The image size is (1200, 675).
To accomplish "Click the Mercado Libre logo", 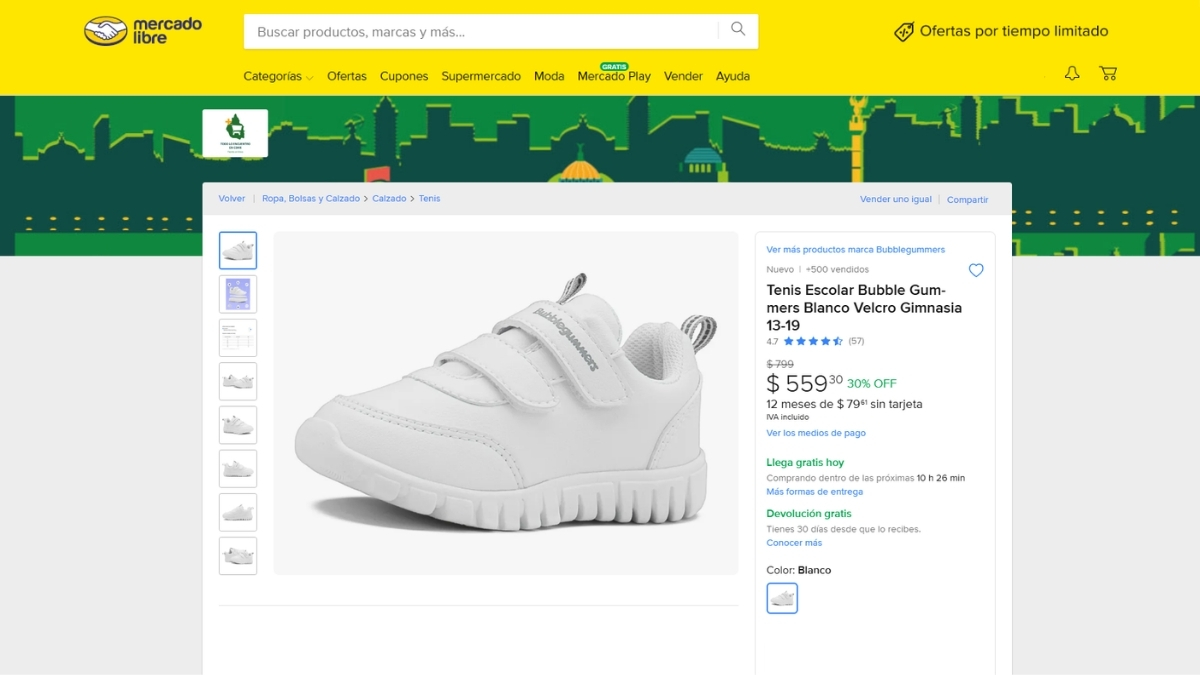I will pyautogui.click(x=143, y=31).
